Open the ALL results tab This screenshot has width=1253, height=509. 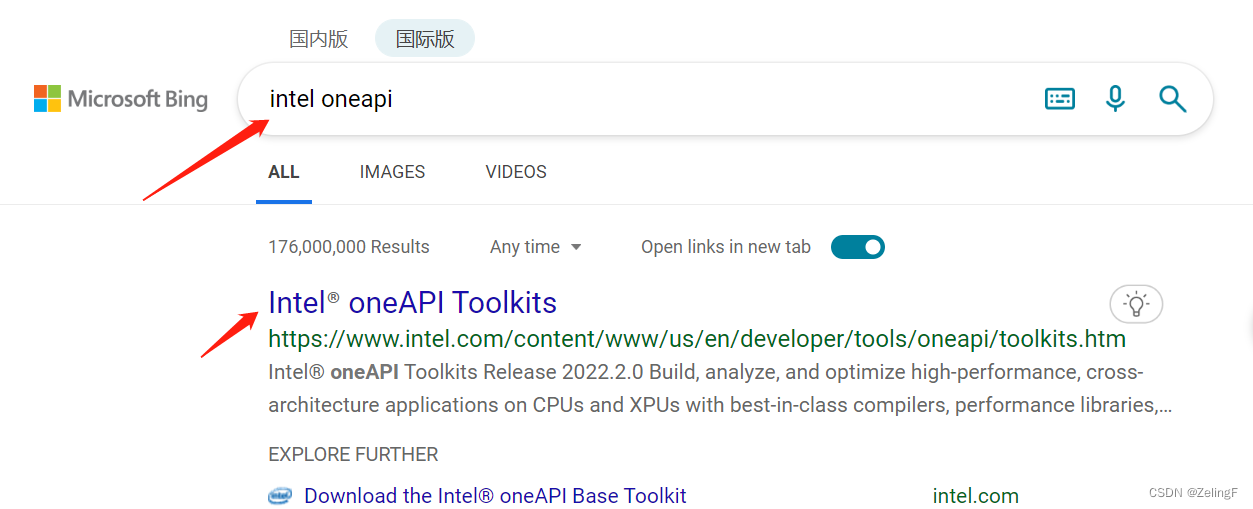[x=284, y=172]
